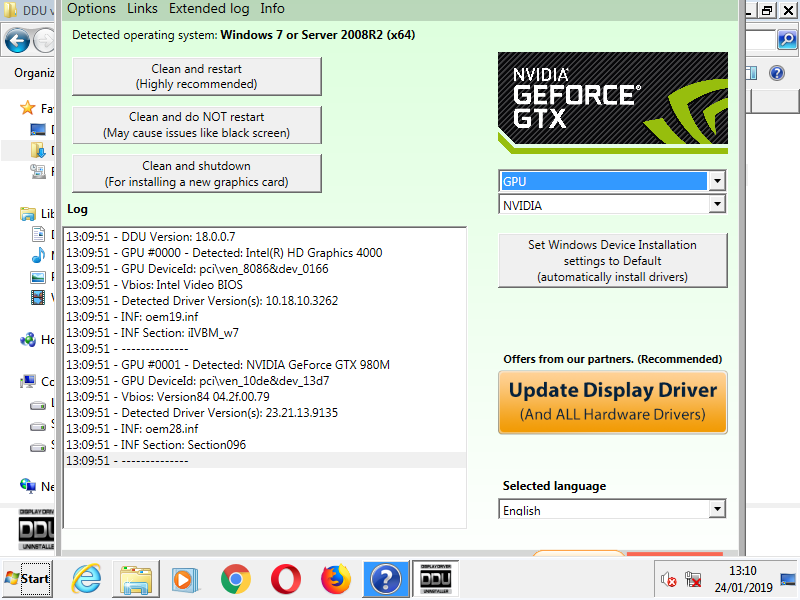The image size is (800, 600).
Task: Click the Favorites star in Explorer sidebar
Action: [x=27, y=108]
